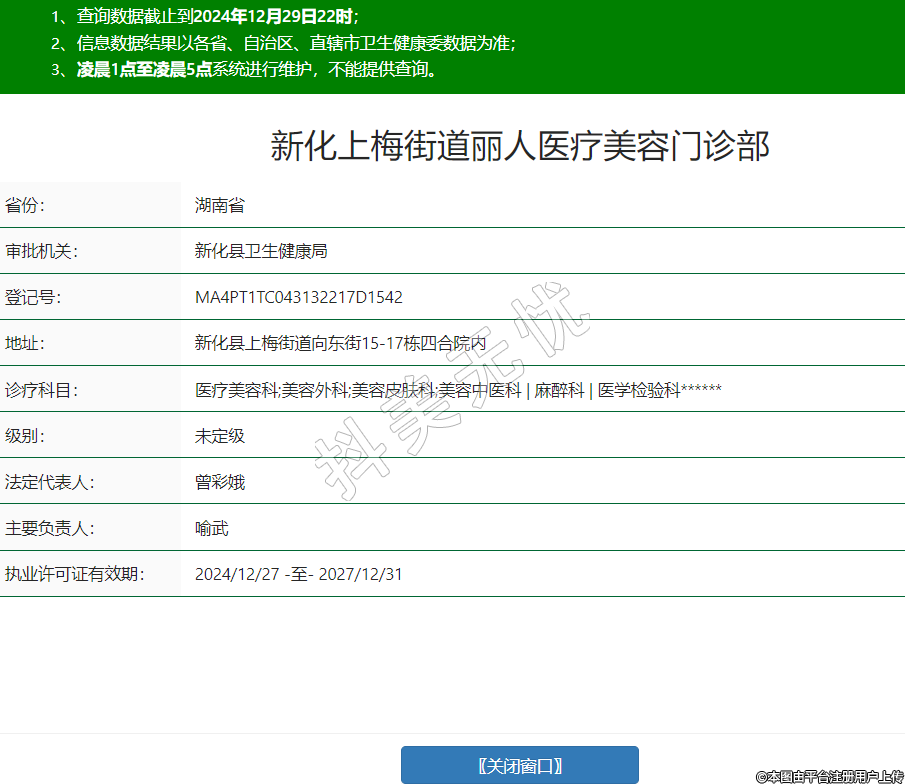Click the level value 未定级
Screen dimensions: 905x784
pyautogui.click(x=220, y=436)
